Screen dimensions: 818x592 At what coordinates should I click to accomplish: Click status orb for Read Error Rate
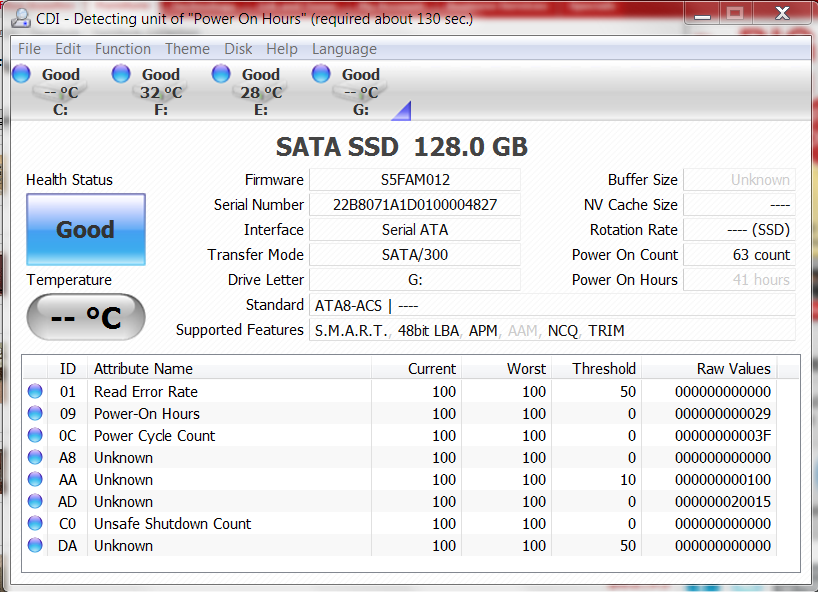[36, 392]
